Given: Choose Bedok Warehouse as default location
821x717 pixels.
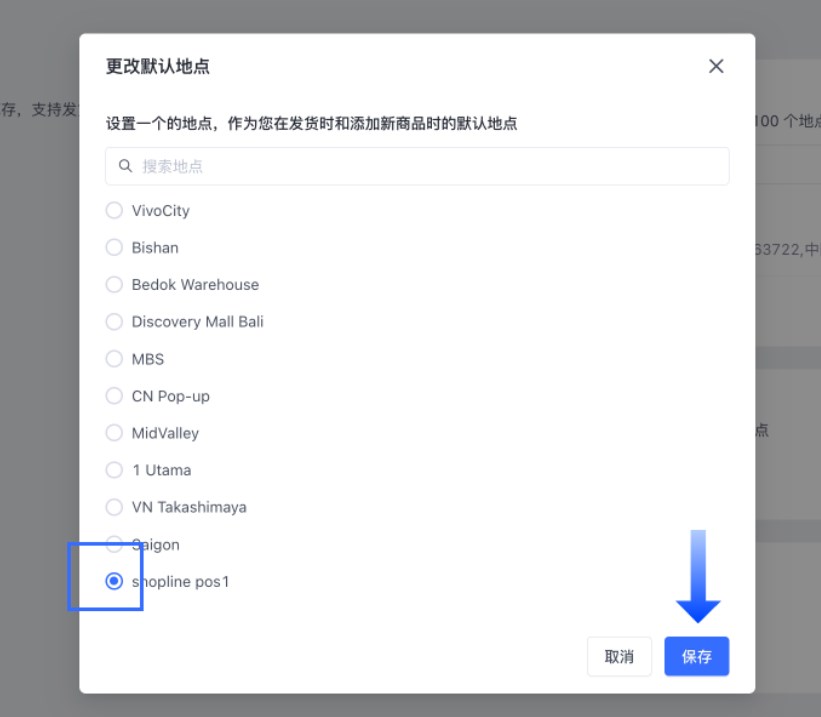Looking at the screenshot, I should (x=114, y=284).
